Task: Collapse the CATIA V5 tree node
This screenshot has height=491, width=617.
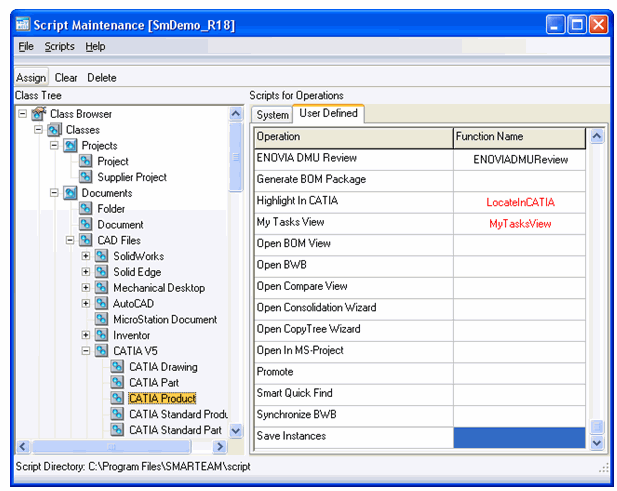Action: 86,352
